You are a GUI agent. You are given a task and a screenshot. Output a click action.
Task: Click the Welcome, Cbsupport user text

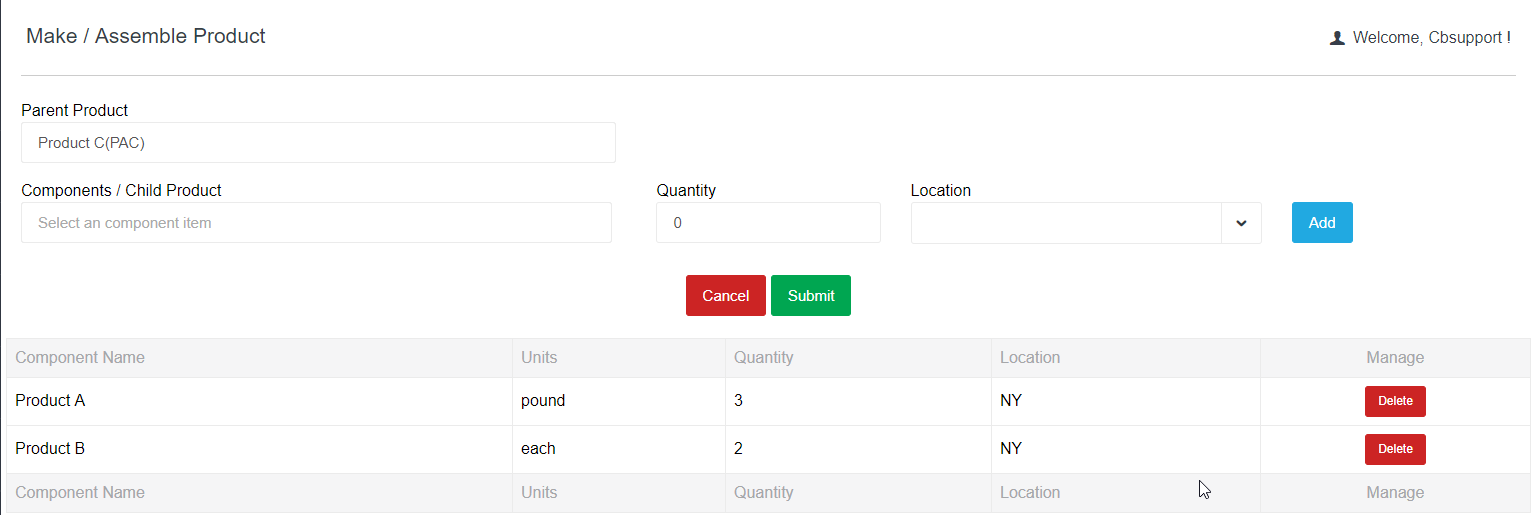click(x=1430, y=38)
